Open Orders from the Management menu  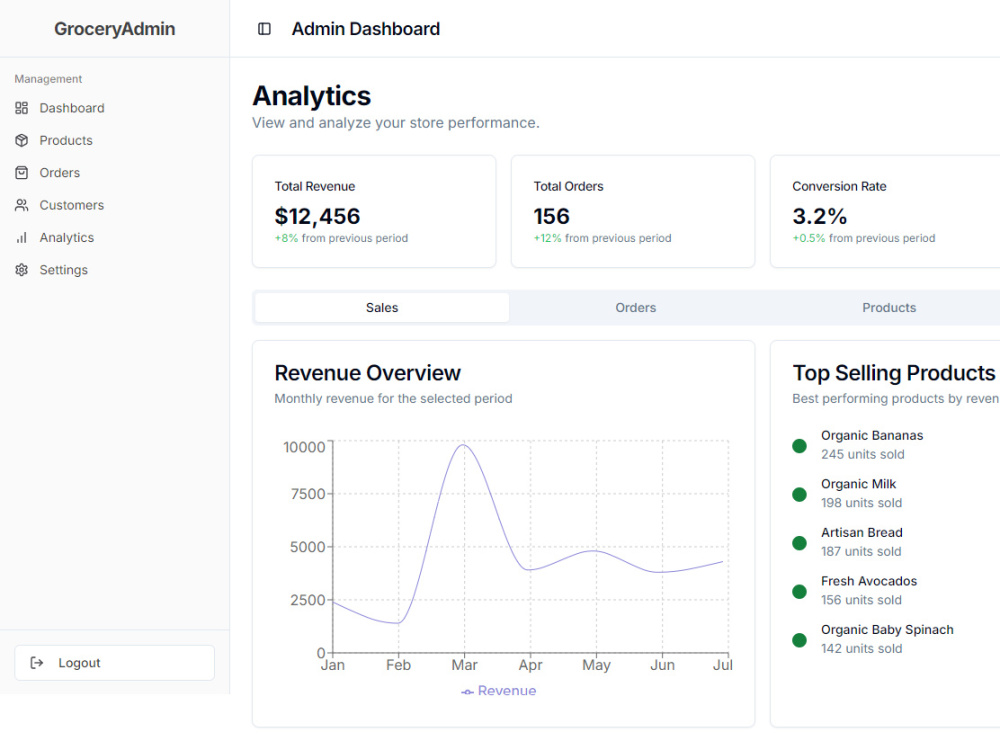pos(115,173)
